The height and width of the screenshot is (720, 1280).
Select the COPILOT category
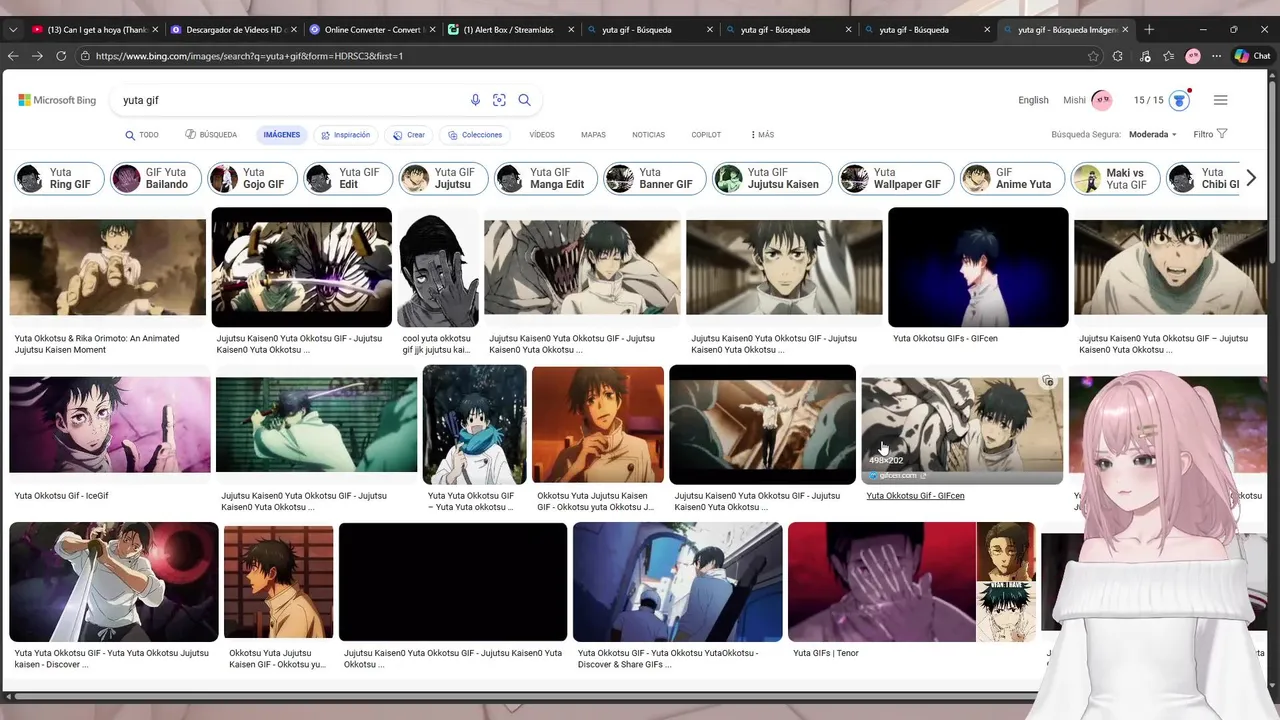coord(706,135)
